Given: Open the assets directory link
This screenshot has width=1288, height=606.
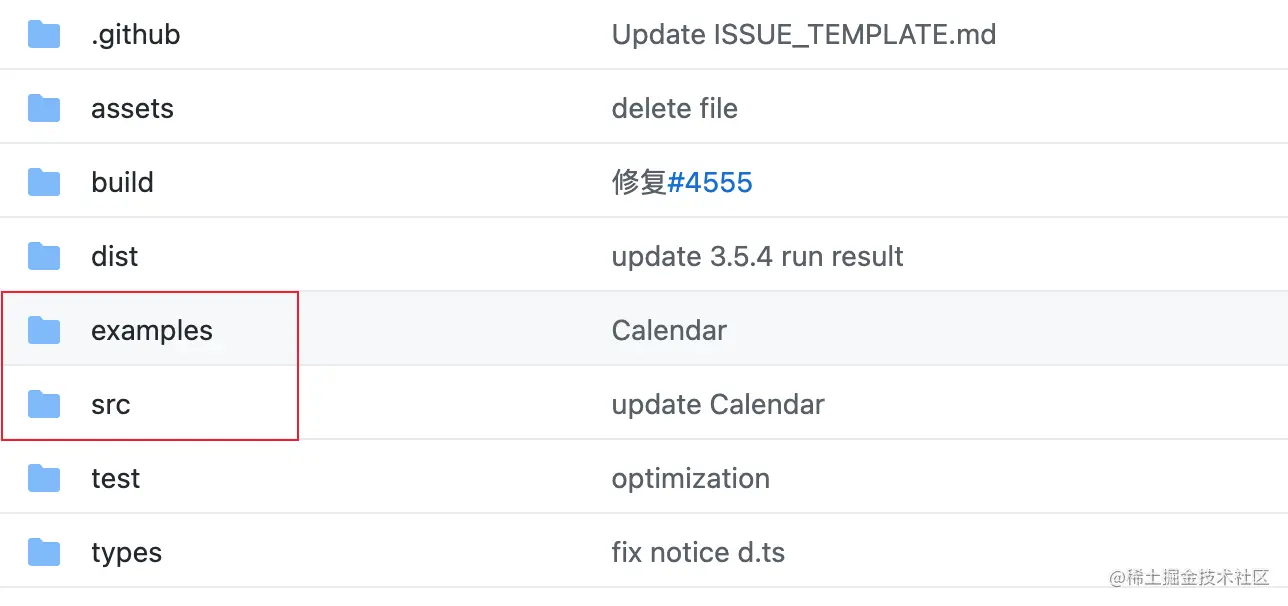Looking at the screenshot, I should pyautogui.click(x=132, y=108).
